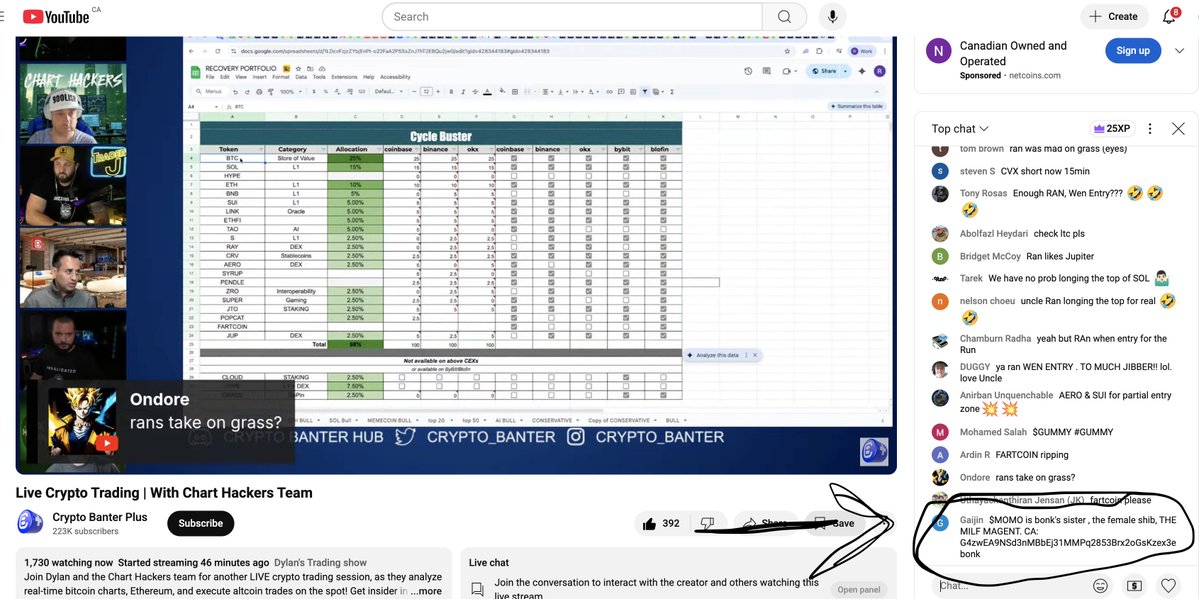Open the Crypto Banter Plus channel avatar
This screenshot has height=599, width=1199.
tap(30, 522)
